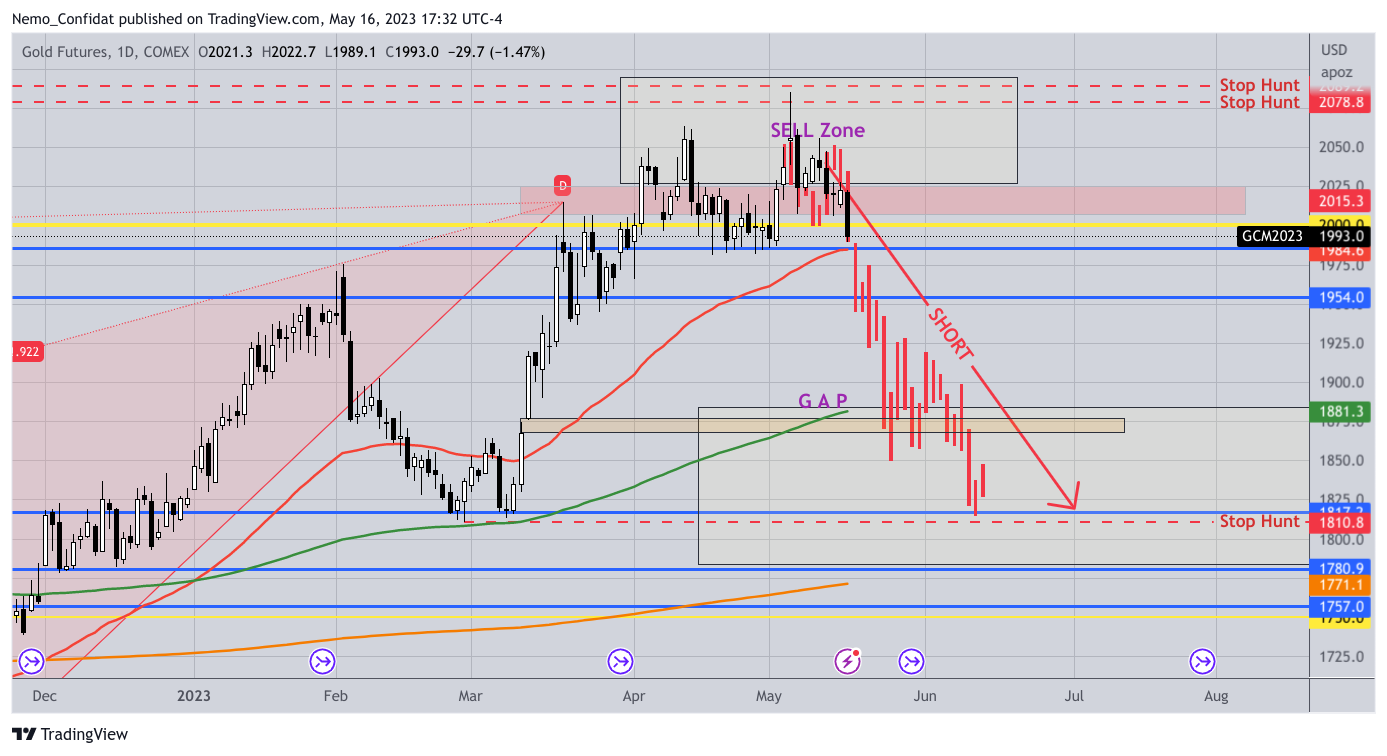Image resolution: width=1387 pixels, height=756 pixels.
Task: Click the red 2078.8 price tag
Action: point(1340,102)
